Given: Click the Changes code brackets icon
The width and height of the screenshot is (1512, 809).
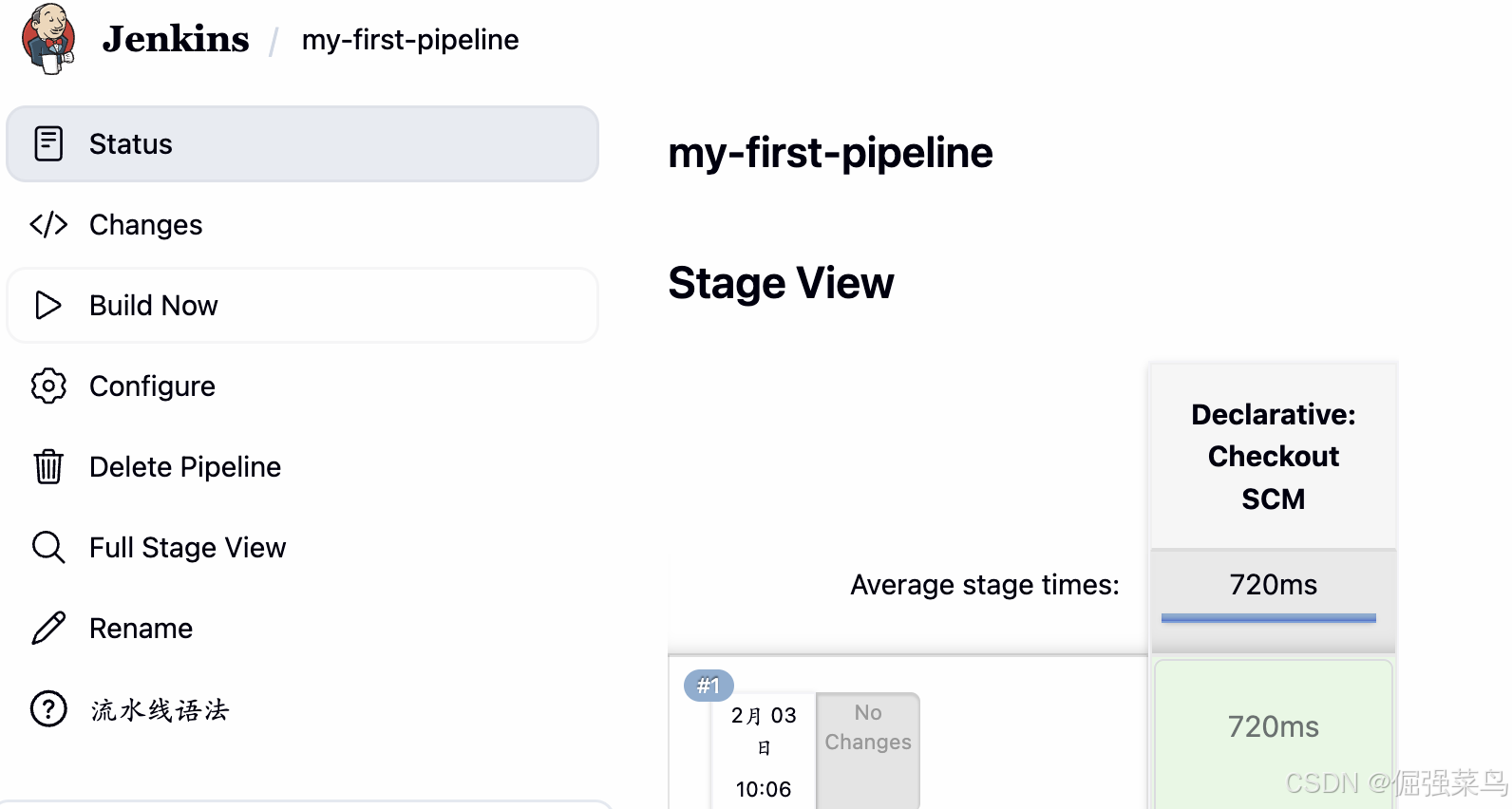Looking at the screenshot, I should click(x=48, y=224).
